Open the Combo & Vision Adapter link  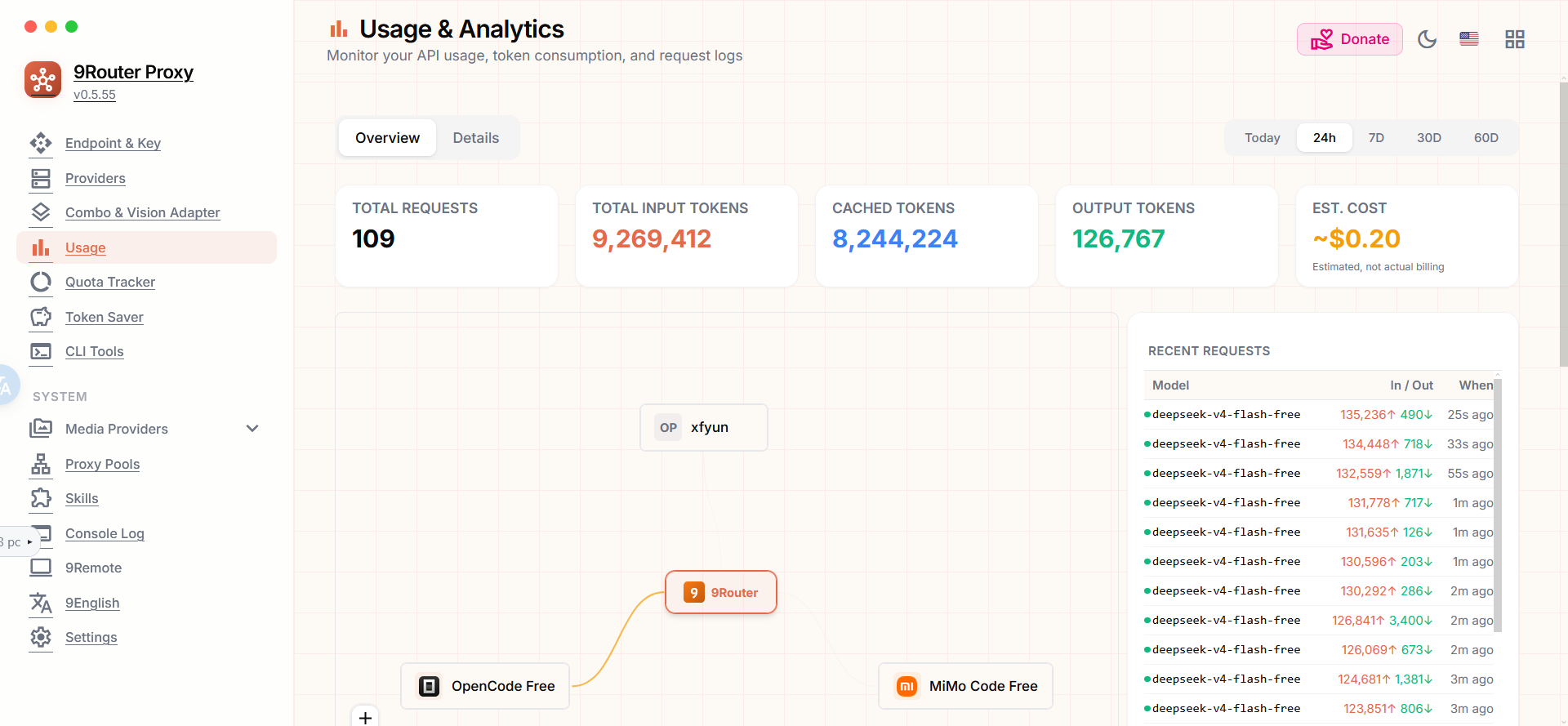(x=142, y=212)
